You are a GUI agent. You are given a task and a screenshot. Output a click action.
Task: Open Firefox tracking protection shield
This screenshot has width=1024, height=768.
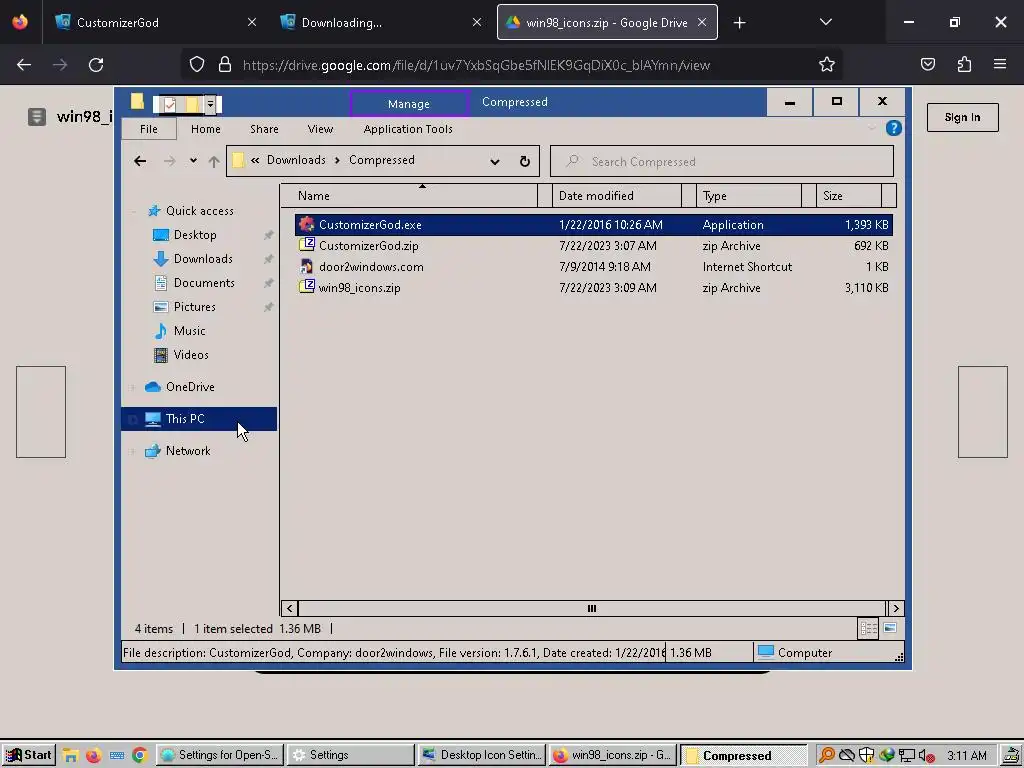click(x=197, y=65)
